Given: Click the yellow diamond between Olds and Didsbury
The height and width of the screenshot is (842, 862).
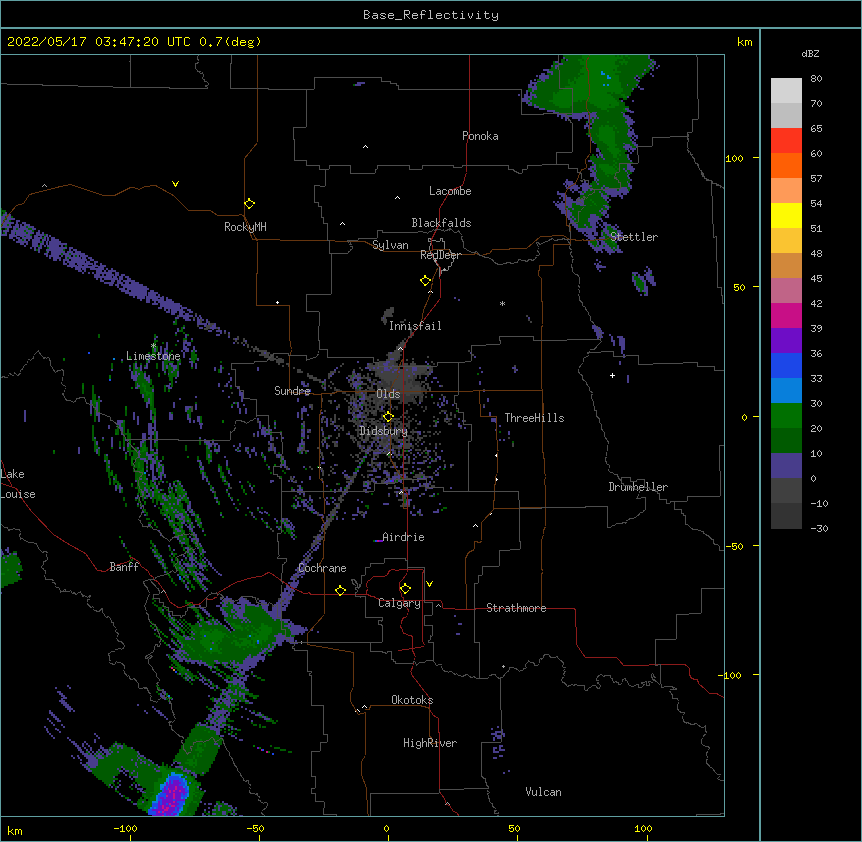Looking at the screenshot, I should (388, 417).
